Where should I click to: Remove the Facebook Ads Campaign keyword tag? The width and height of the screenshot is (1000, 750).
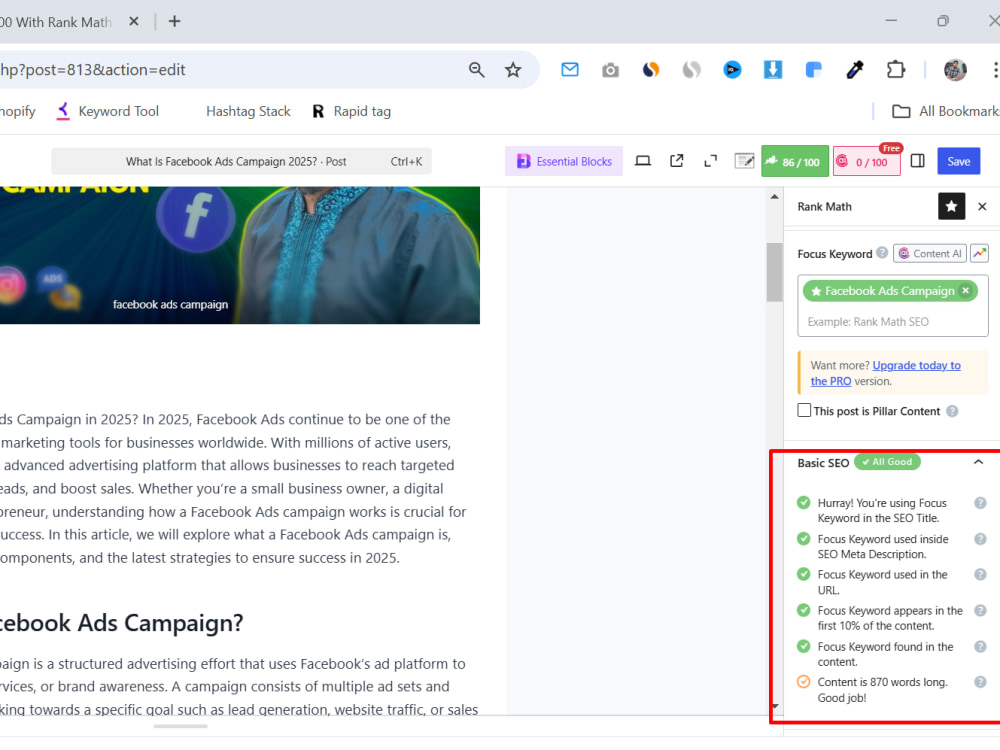coord(966,291)
